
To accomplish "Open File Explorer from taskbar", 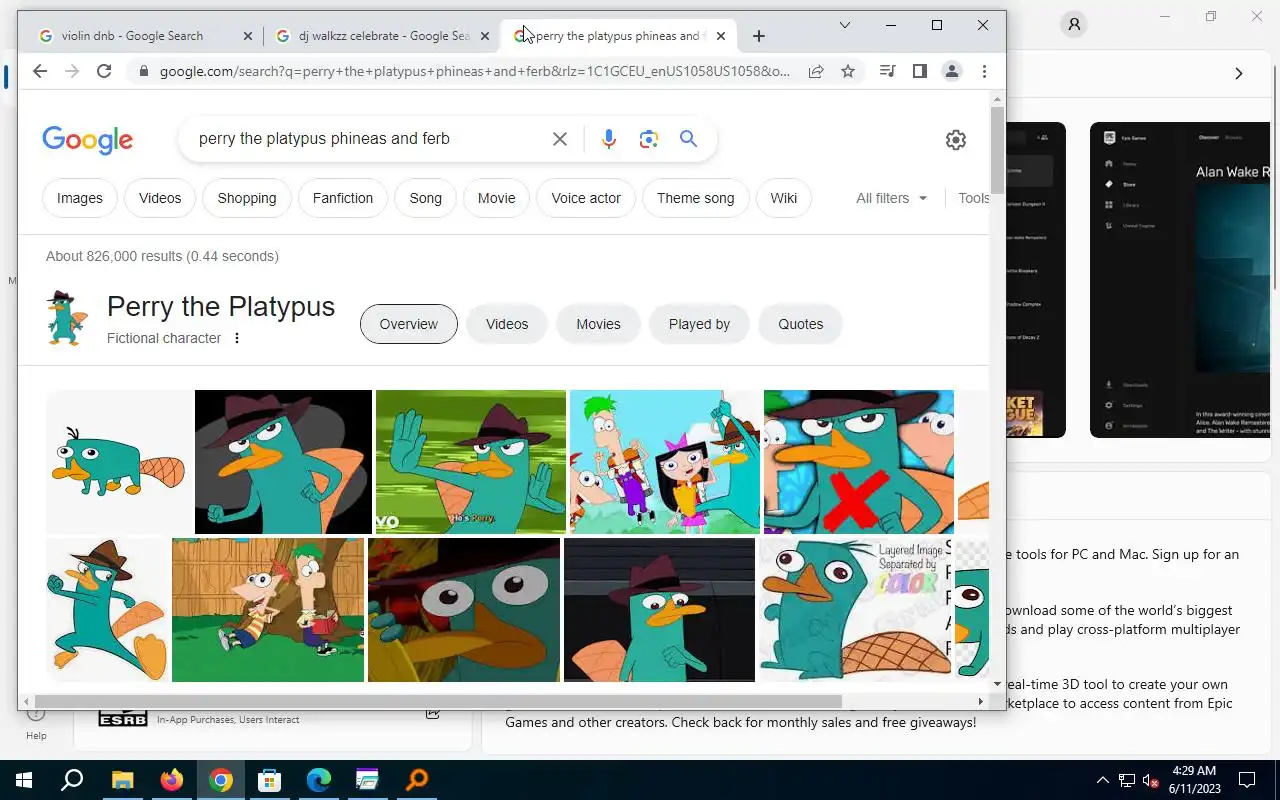I will pos(122,780).
